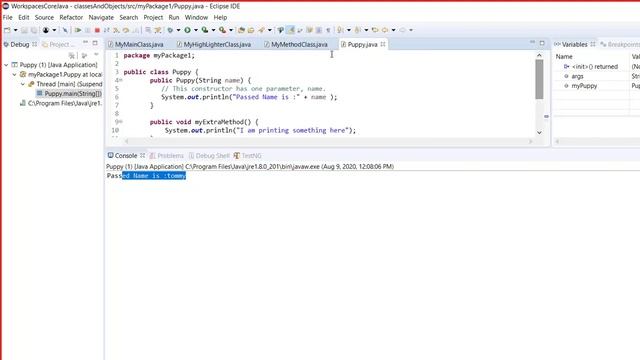This screenshot has width=640, height=360.
Task: Open the Refactor menu
Action: [71, 18]
